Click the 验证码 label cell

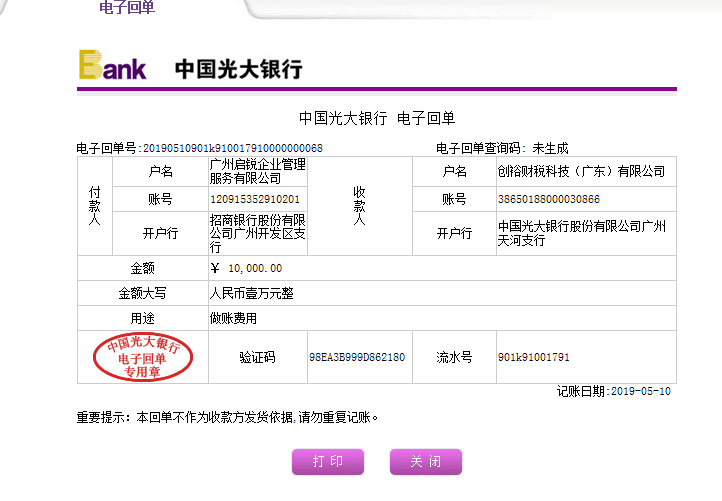click(x=257, y=357)
